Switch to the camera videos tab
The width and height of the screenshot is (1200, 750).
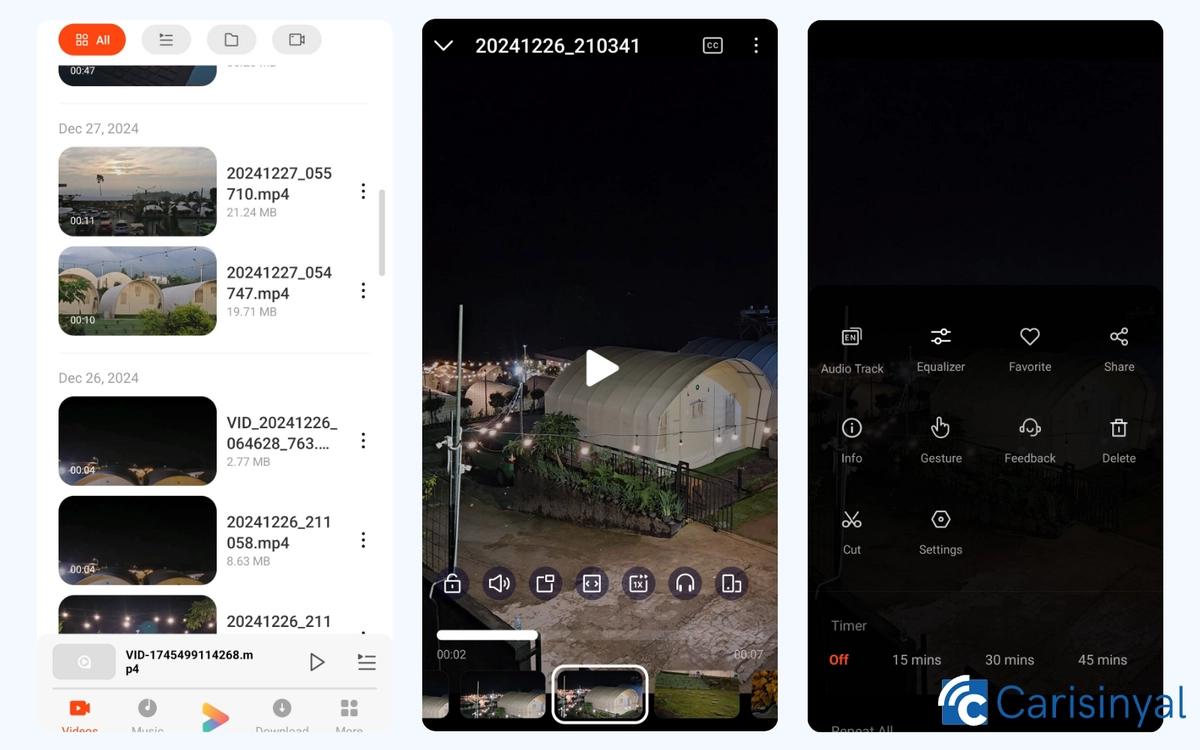click(x=296, y=40)
